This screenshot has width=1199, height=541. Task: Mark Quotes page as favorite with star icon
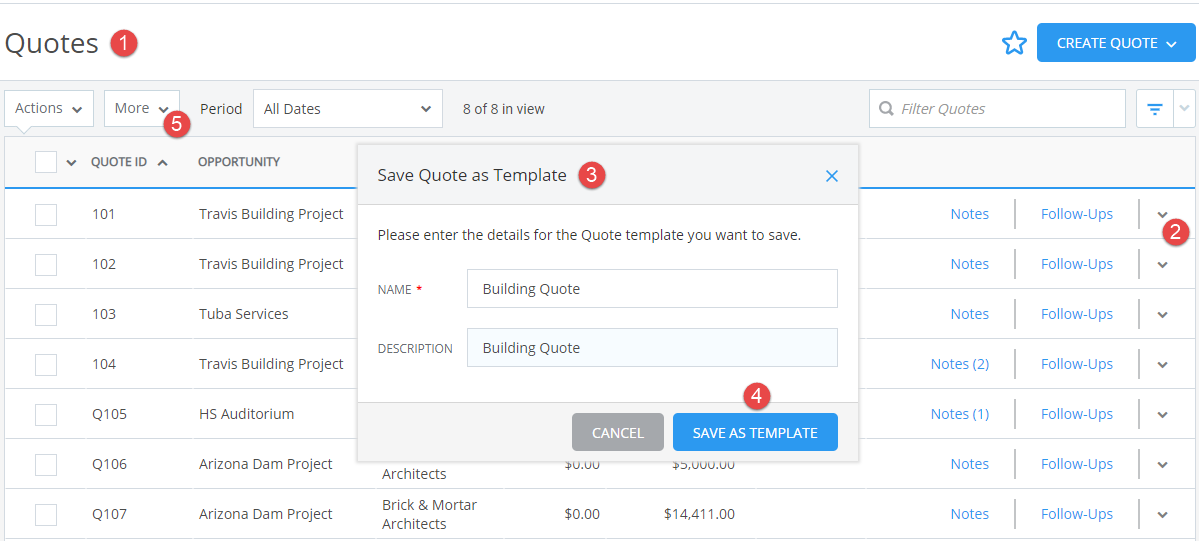click(1014, 44)
